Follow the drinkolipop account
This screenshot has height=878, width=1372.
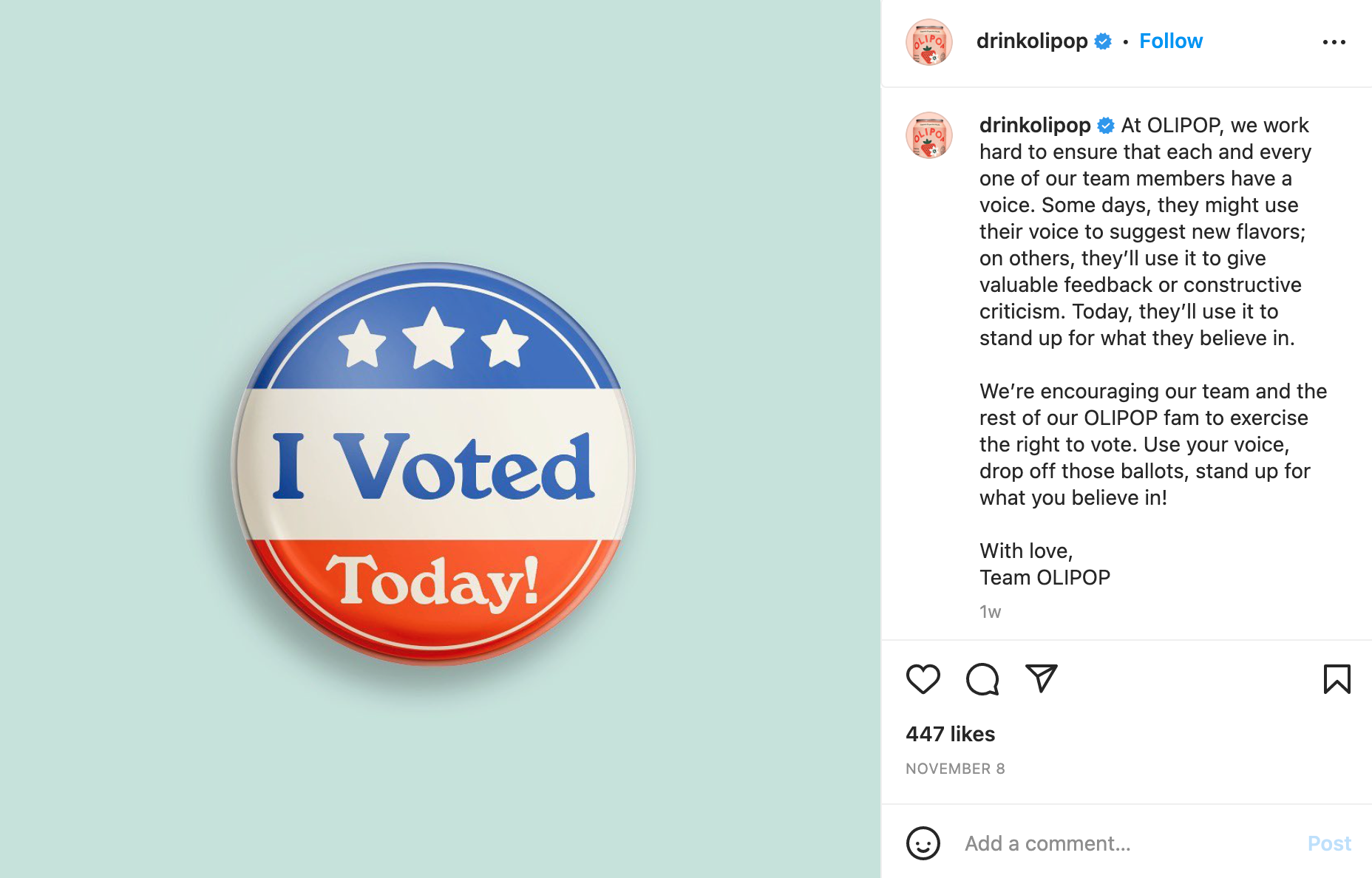click(1171, 41)
